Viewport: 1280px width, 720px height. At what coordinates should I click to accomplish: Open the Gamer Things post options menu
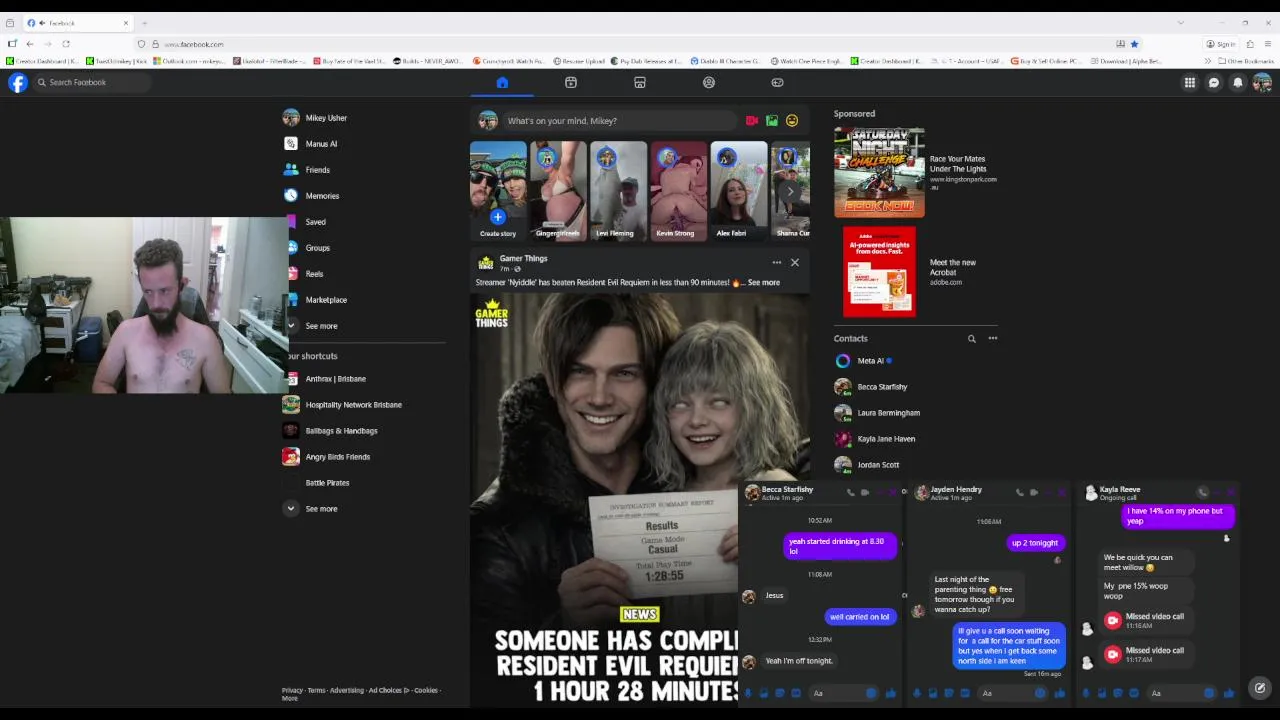[x=776, y=263]
